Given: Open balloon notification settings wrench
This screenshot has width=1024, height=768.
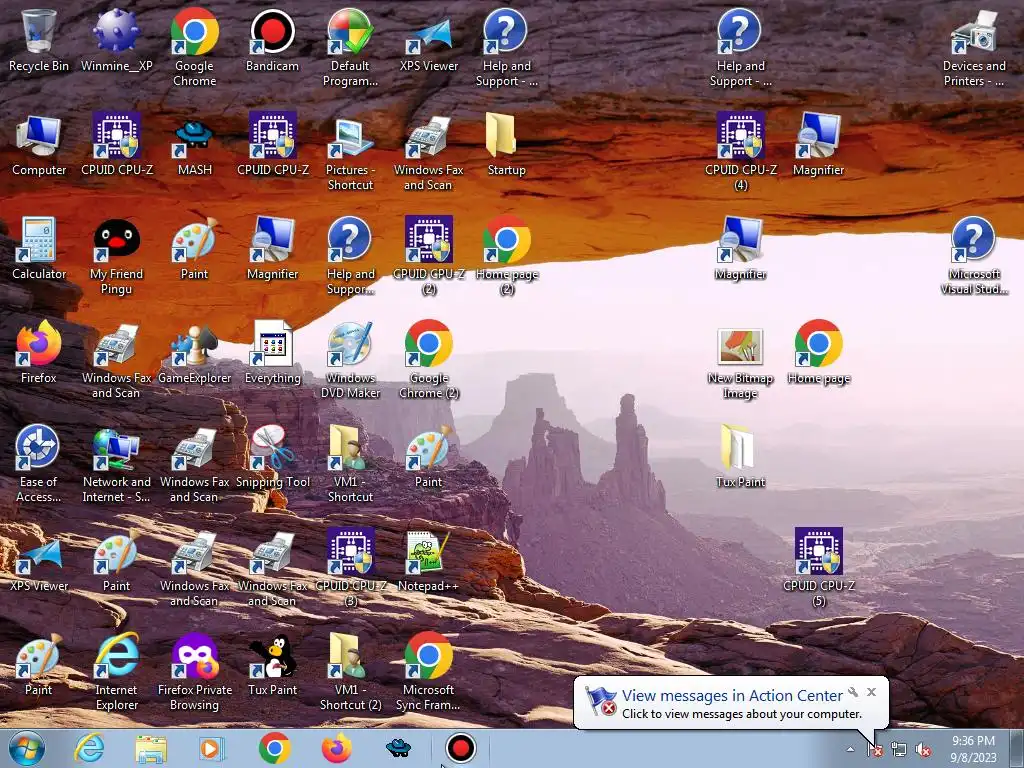Looking at the screenshot, I should (x=853, y=692).
